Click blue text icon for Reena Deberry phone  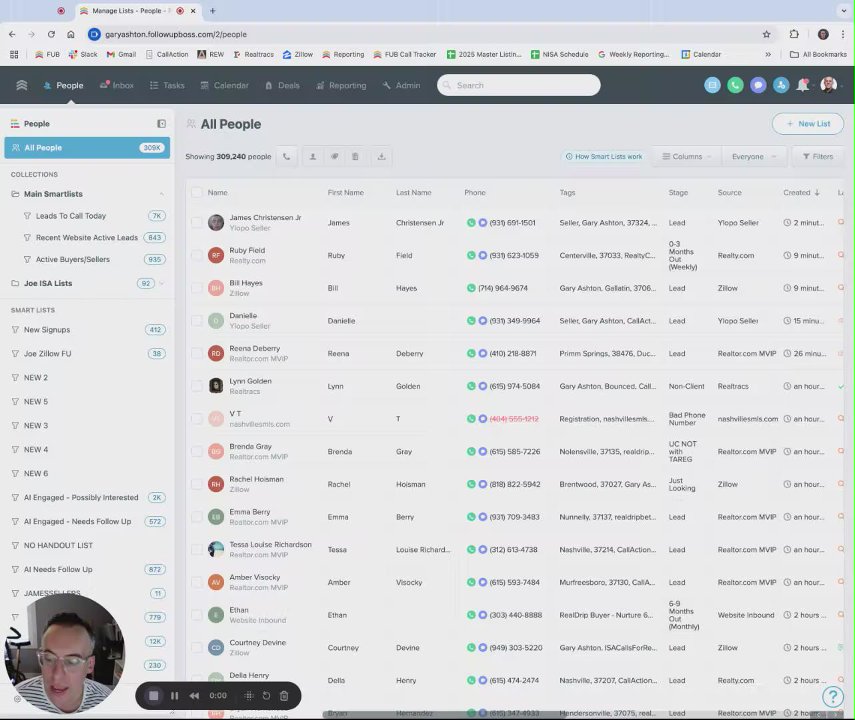click(x=483, y=353)
